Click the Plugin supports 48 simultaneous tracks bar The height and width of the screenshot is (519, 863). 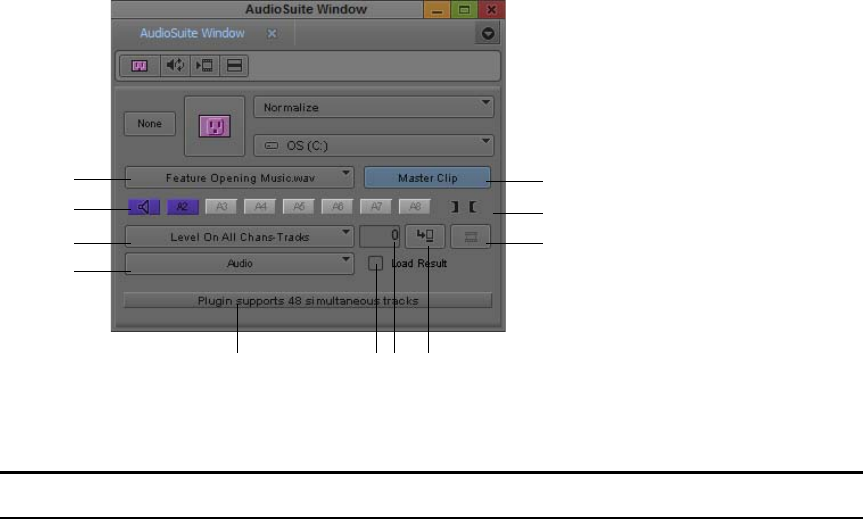[308, 301]
